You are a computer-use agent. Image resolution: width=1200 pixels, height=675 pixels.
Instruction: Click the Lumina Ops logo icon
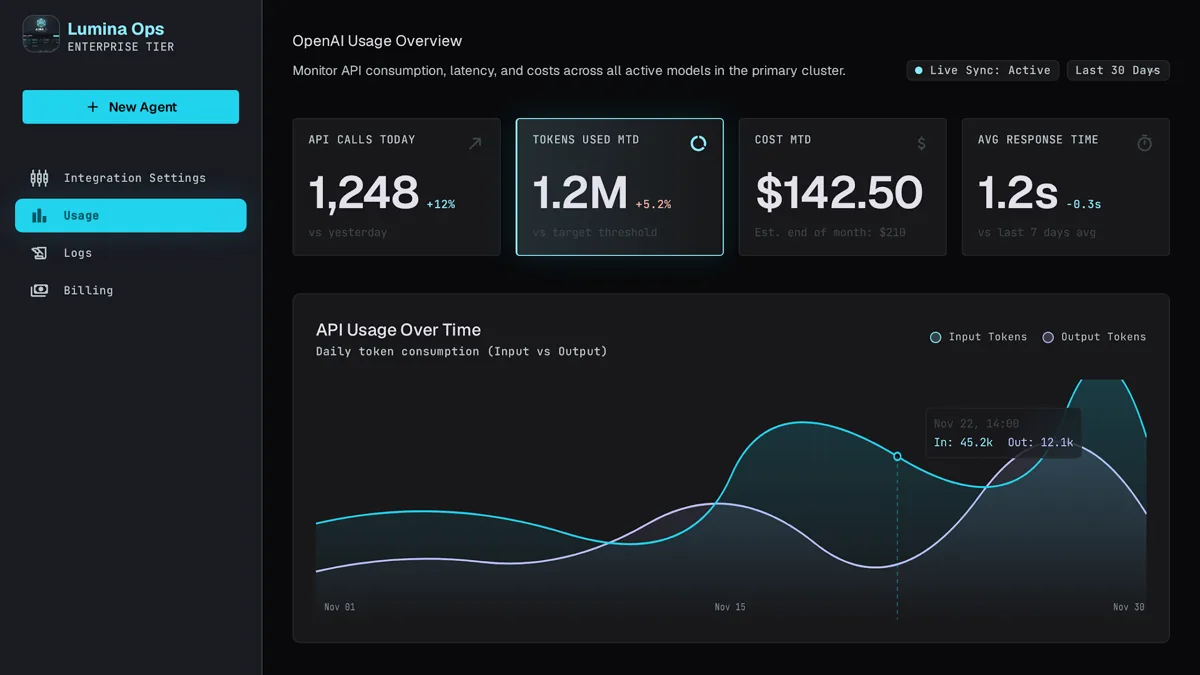point(41,34)
